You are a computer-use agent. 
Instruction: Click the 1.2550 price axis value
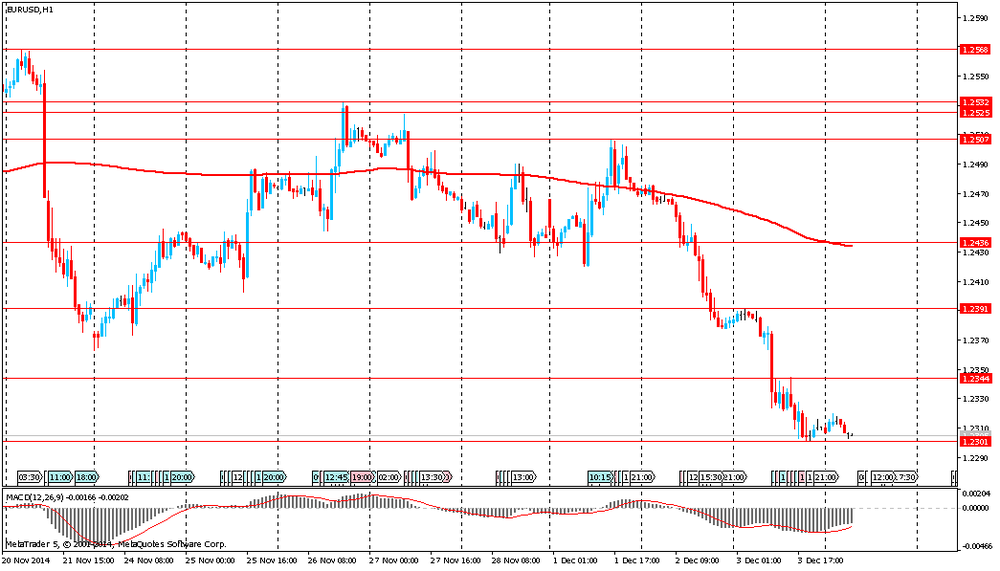point(976,77)
